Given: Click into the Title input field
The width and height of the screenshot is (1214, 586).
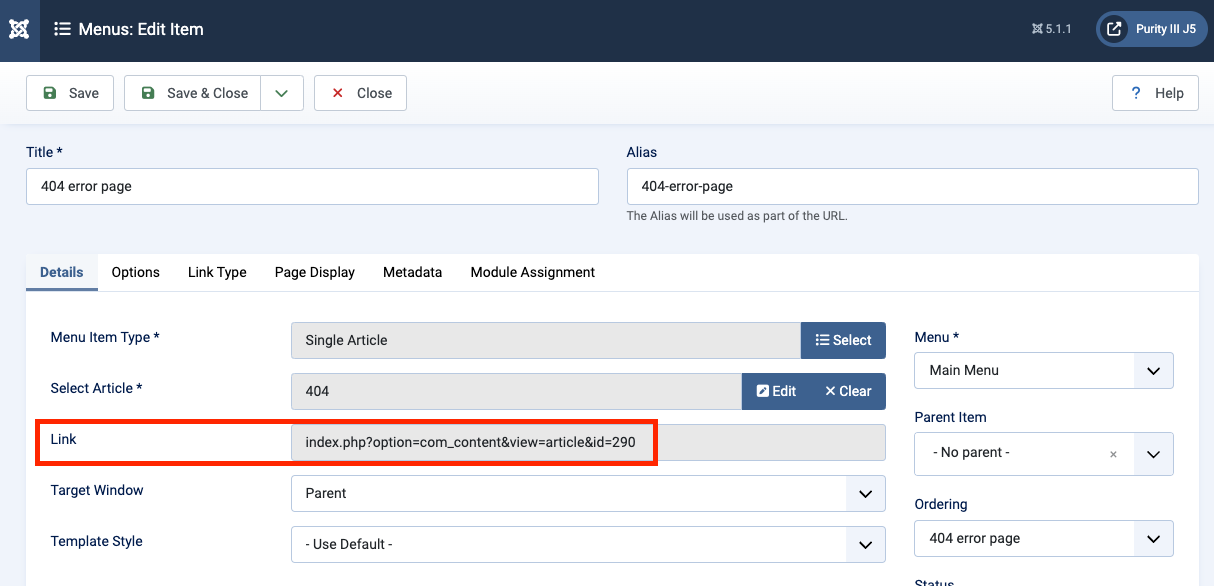Looking at the screenshot, I should pos(312,186).
